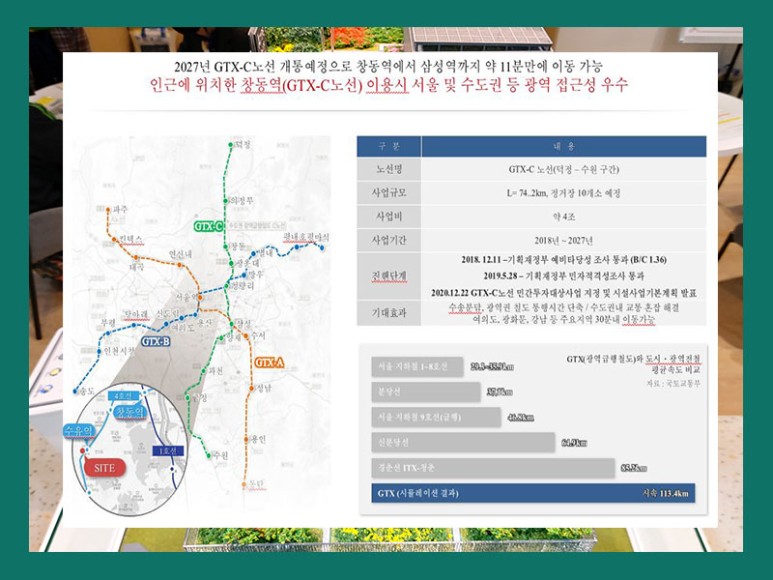This screenshot has height=580, width=773.
Task: Select the 사업비 row label
Action: coord(389,216)
